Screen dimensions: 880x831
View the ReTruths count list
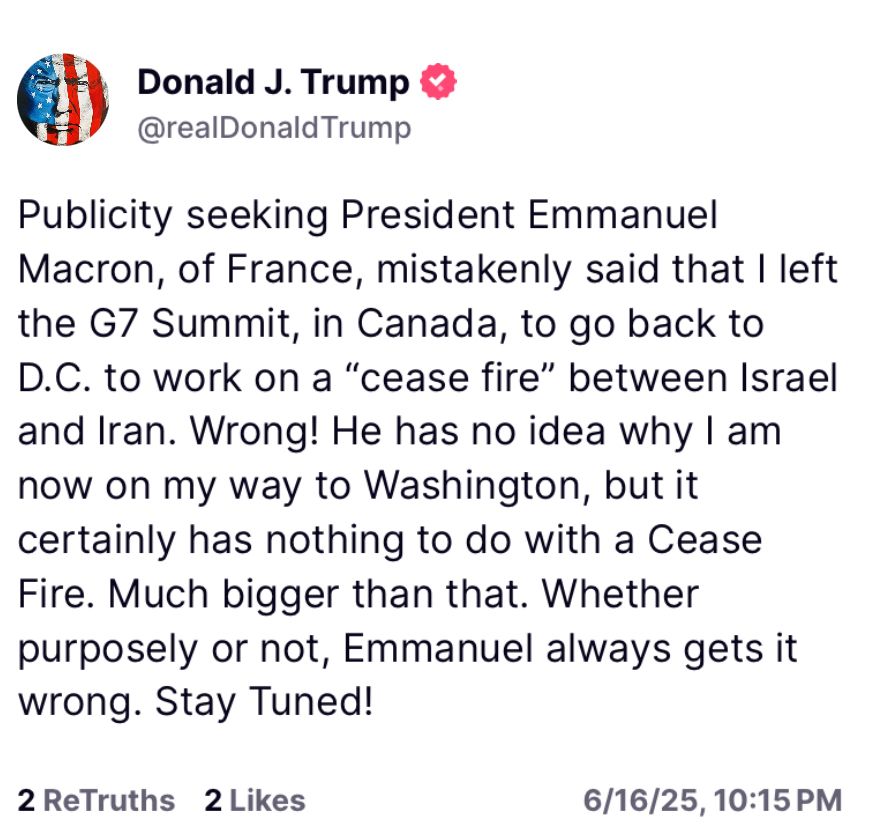(x=96, y=800)
